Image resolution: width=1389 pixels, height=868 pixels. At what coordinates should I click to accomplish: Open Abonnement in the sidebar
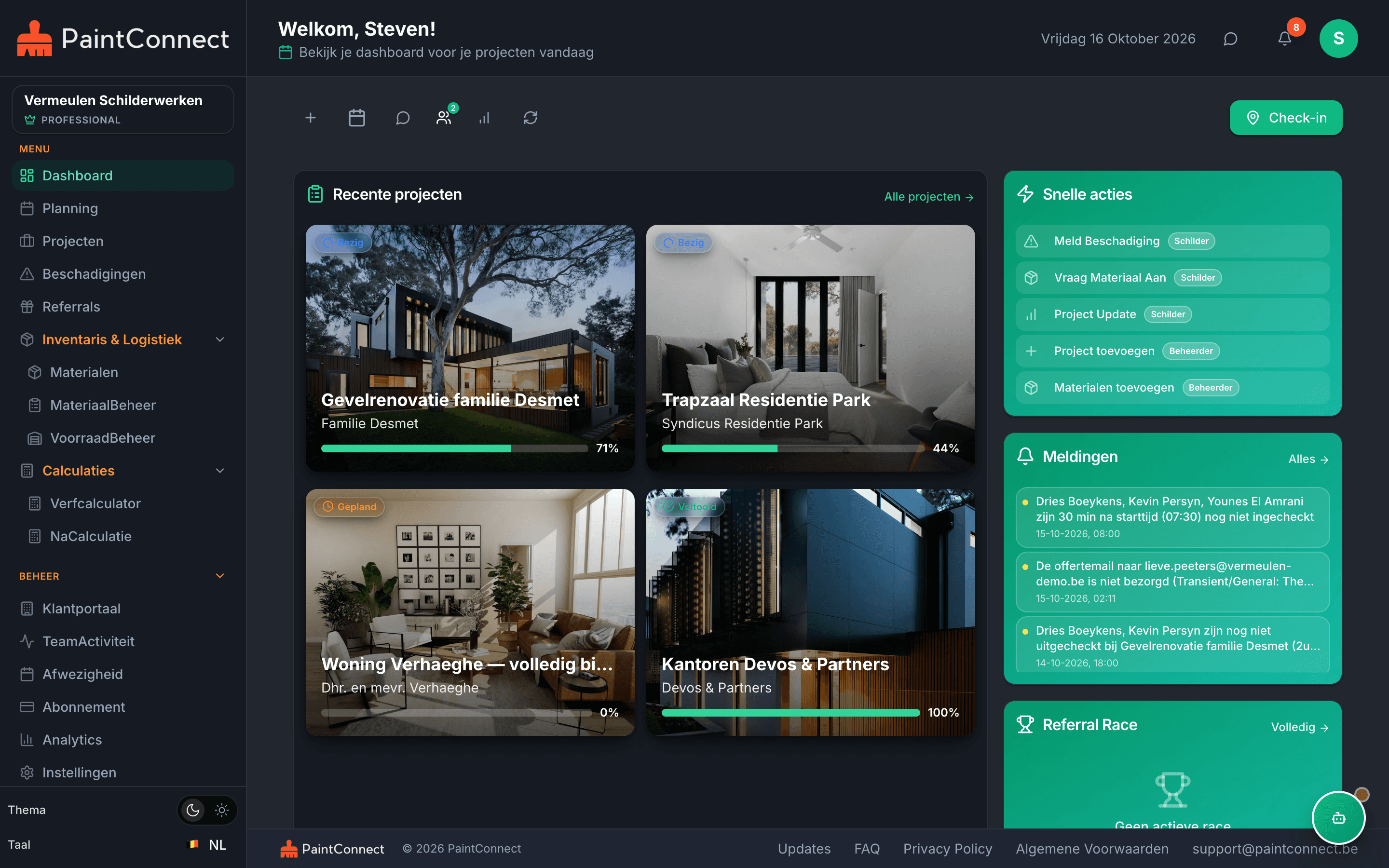click(123, 706)
